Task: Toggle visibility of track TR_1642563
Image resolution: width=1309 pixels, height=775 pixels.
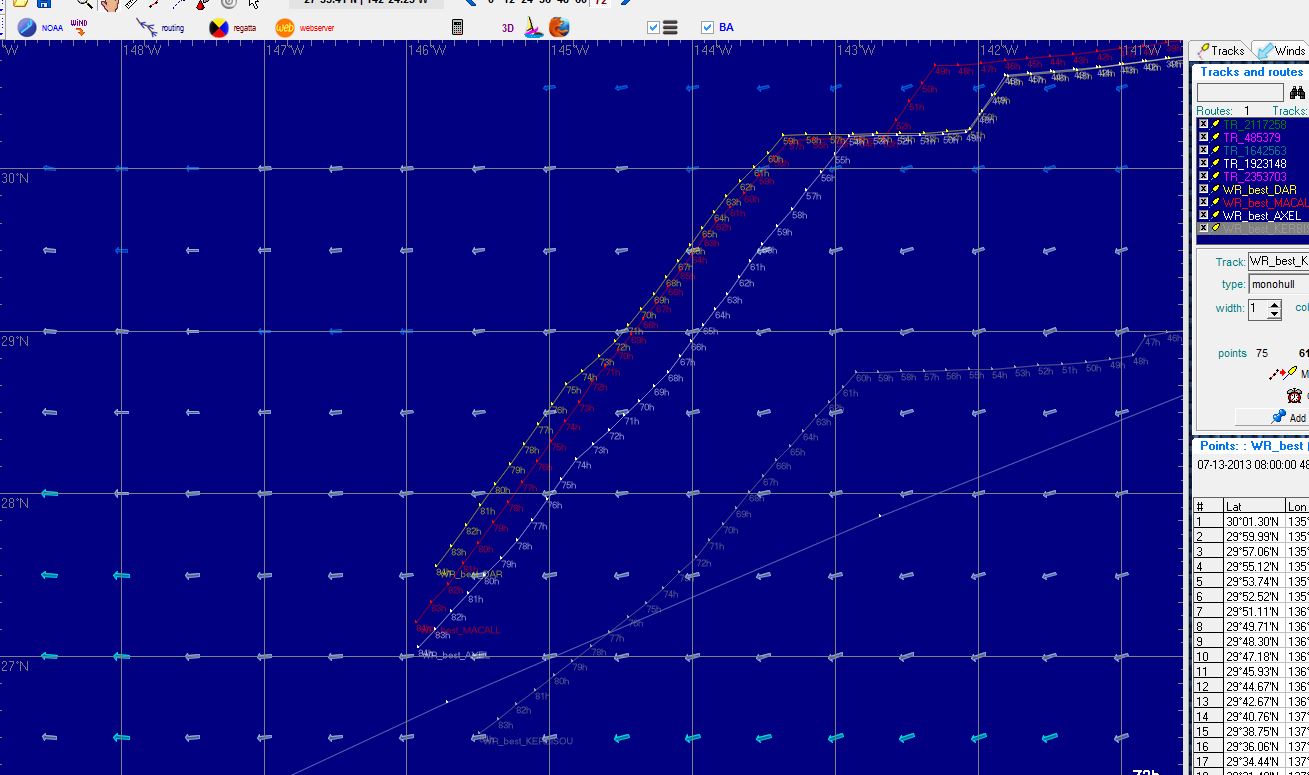Action: 1203,151
